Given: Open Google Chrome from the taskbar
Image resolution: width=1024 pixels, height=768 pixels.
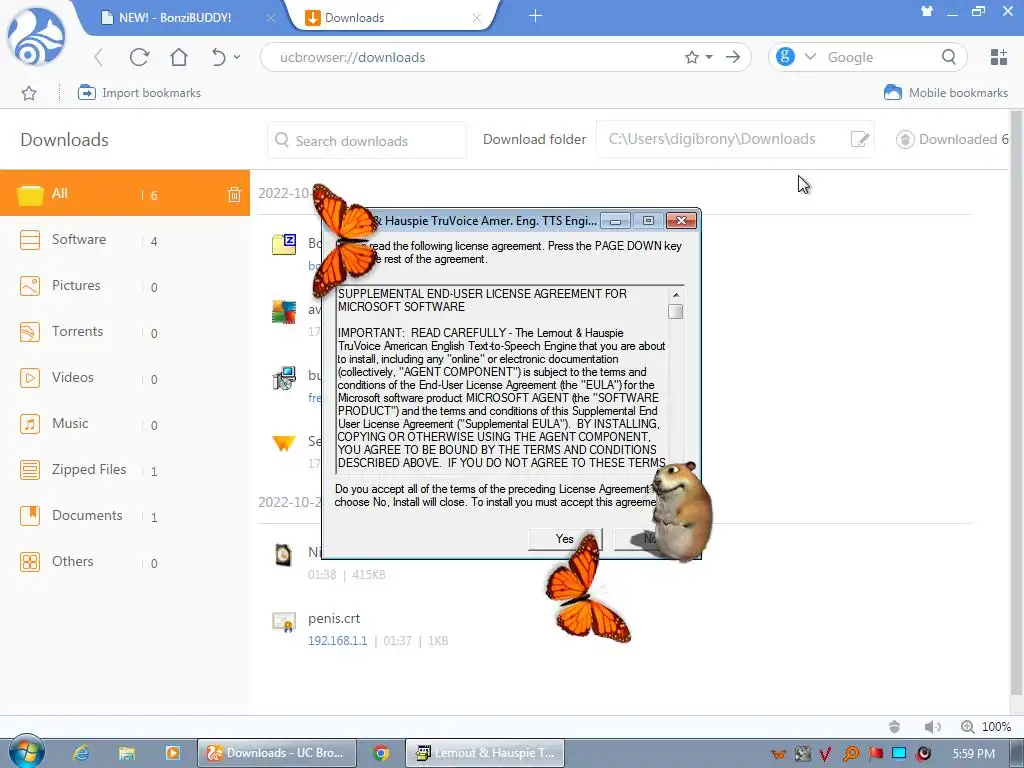Looking at the screenshot, I should coord(381,753).
